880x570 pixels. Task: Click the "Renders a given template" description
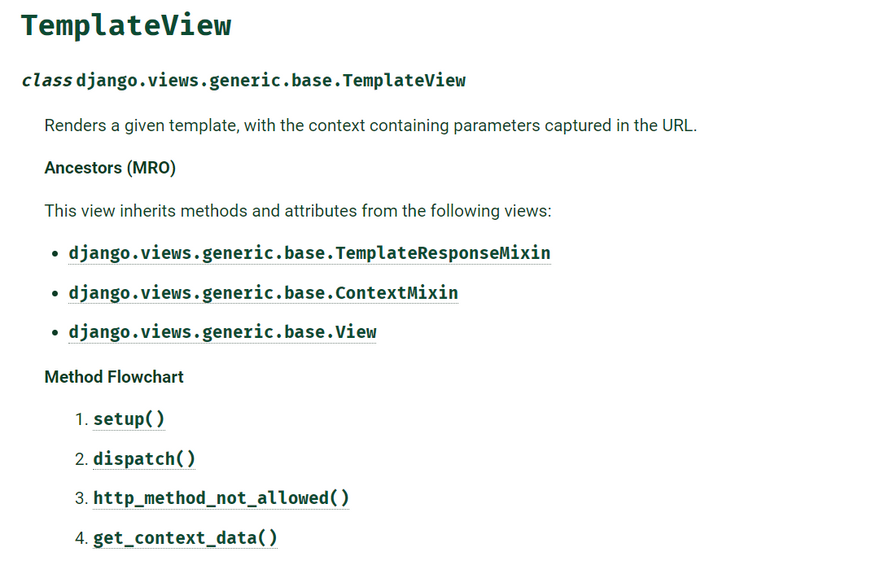coord(370,126)
